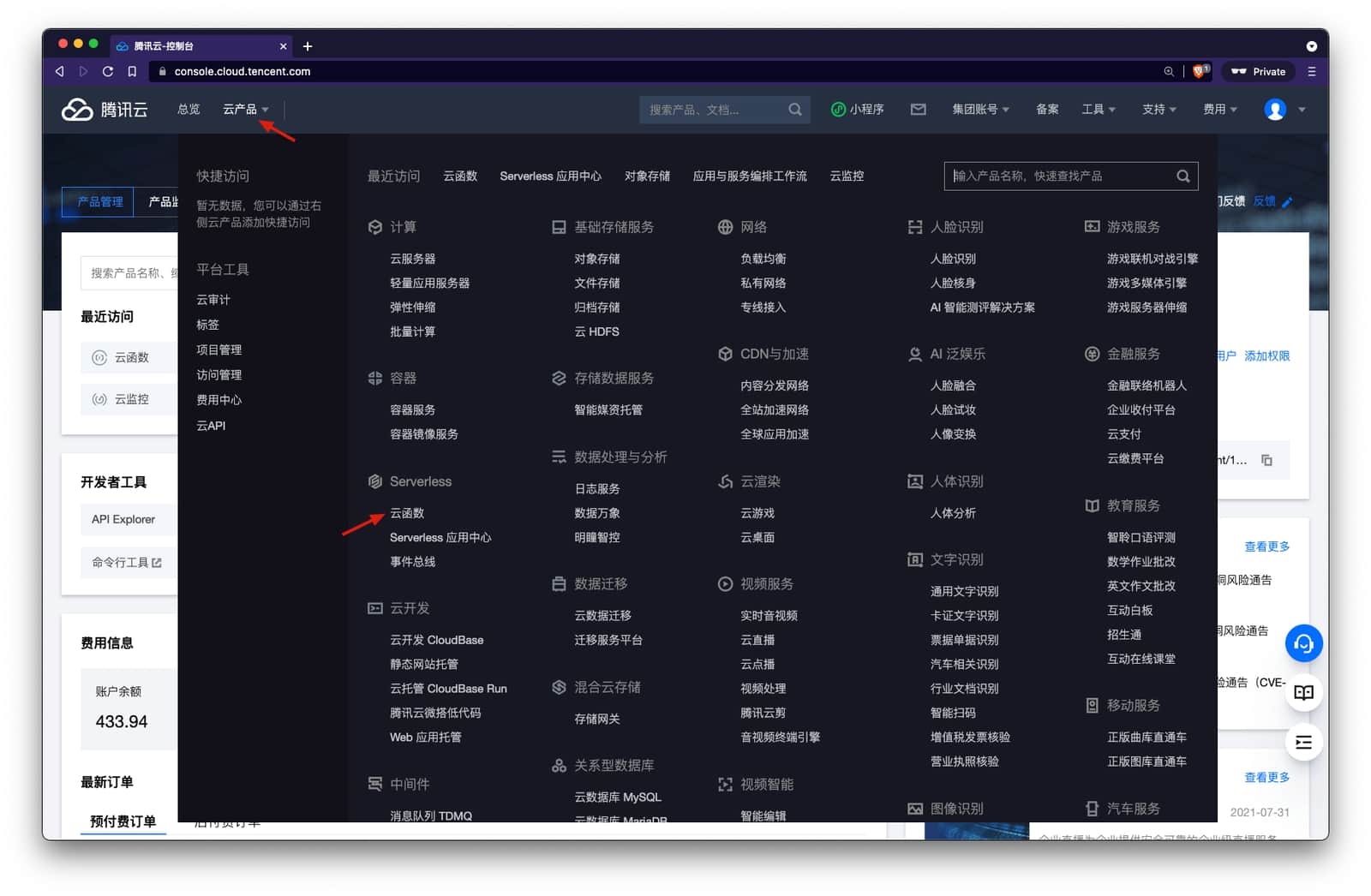Open the 小程序 mini program panel
The width and height of the screenshot is (1371, 896).
857,109
